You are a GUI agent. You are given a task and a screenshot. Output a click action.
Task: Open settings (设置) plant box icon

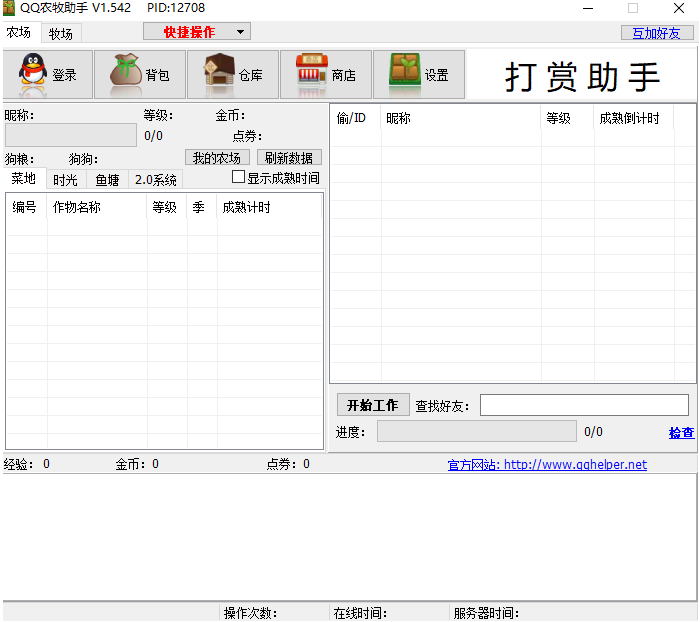[404, 74]
